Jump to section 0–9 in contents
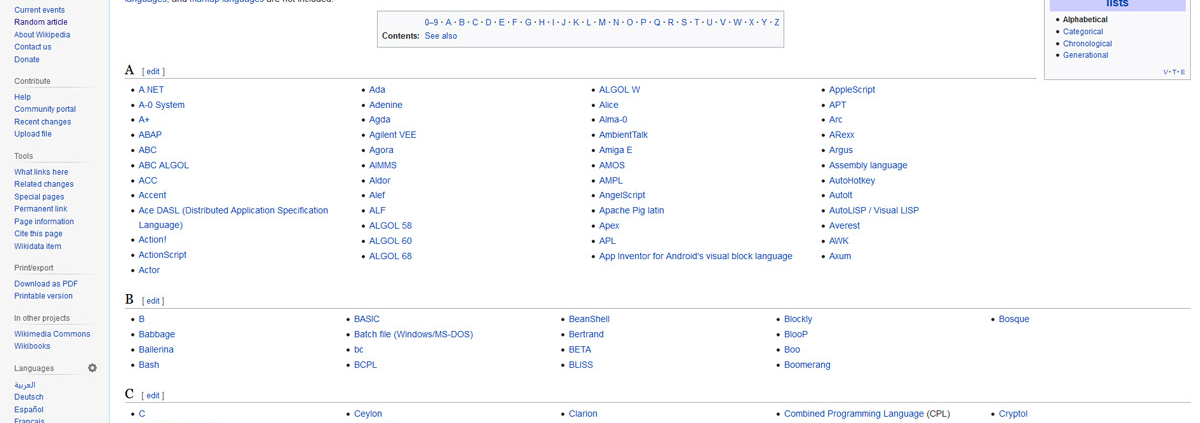This screenshot has width=1200, height=423. click(x=431, y=22)
